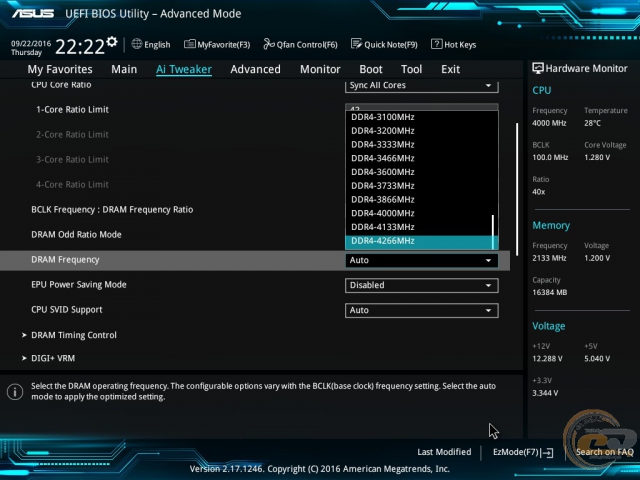Click the EzMode exit arrow icon
This screenshot has height=480, width=640.
coord(547,452)
